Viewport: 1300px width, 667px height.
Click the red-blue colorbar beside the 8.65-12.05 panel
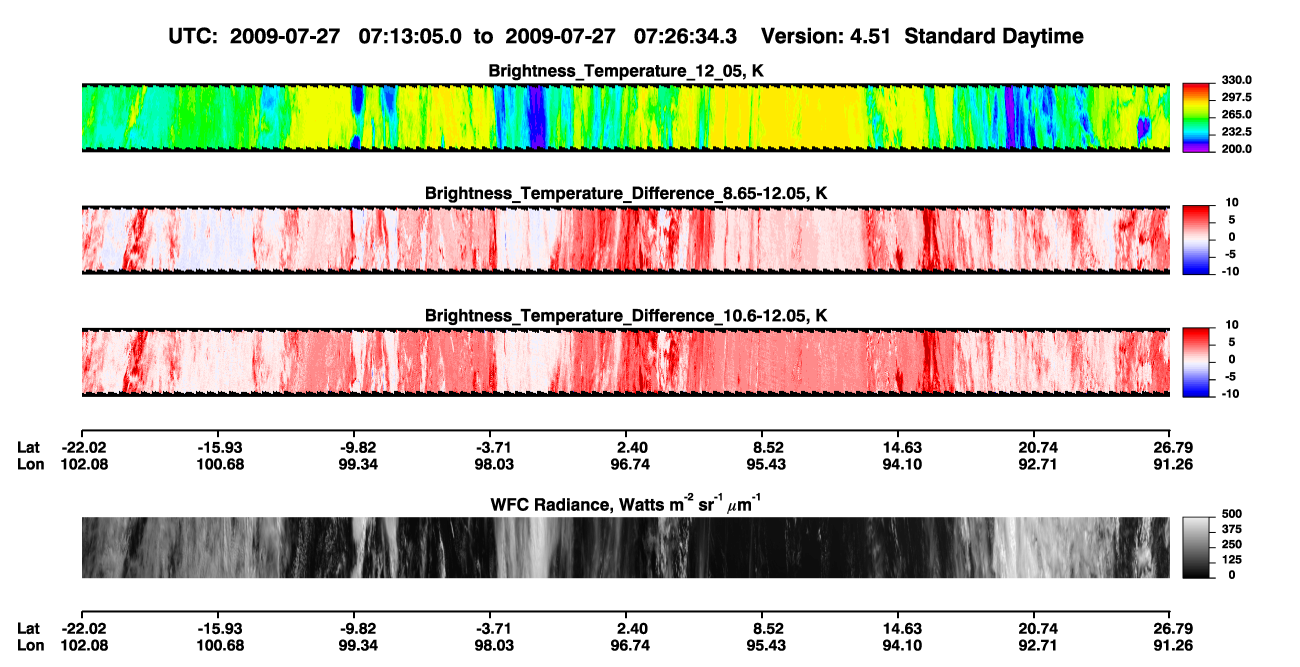tap(1198, 238)
